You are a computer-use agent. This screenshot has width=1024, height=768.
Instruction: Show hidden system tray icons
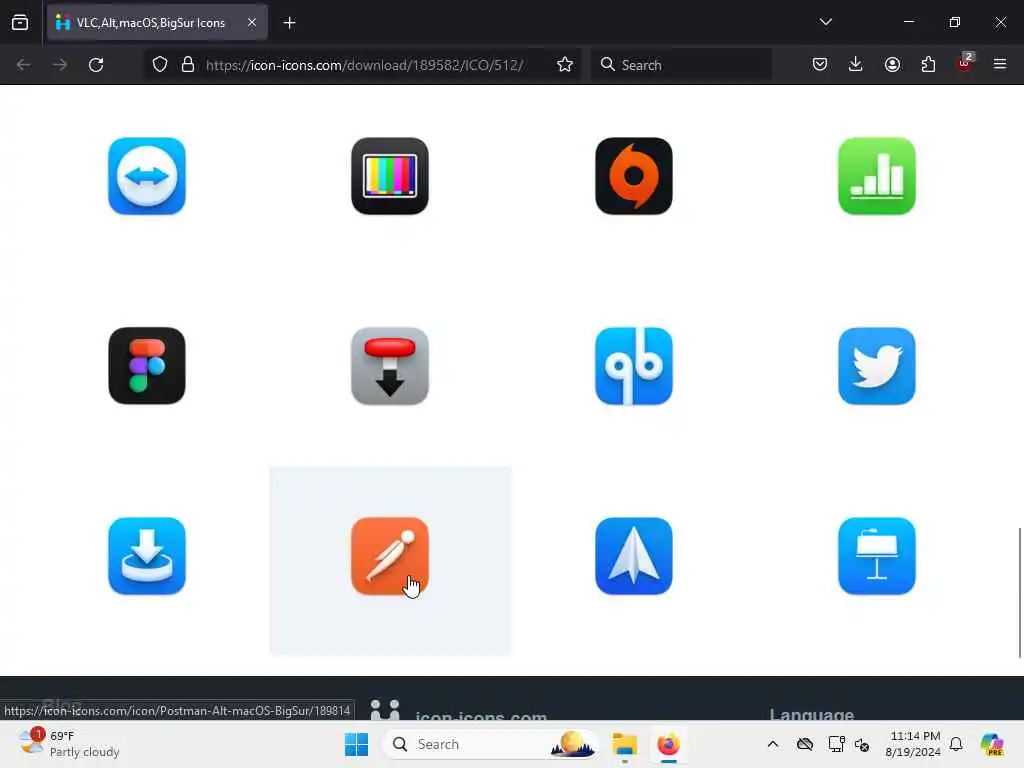click(x=773, y=744)
